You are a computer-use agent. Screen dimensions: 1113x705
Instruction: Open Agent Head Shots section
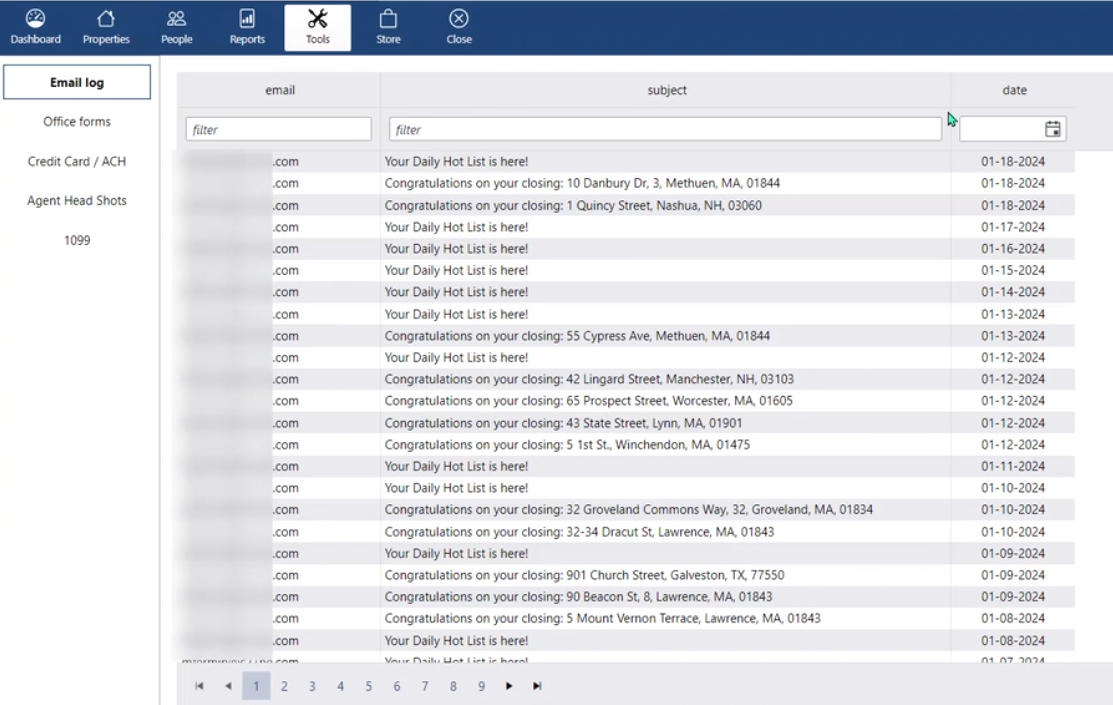click(x=77, y=200)
